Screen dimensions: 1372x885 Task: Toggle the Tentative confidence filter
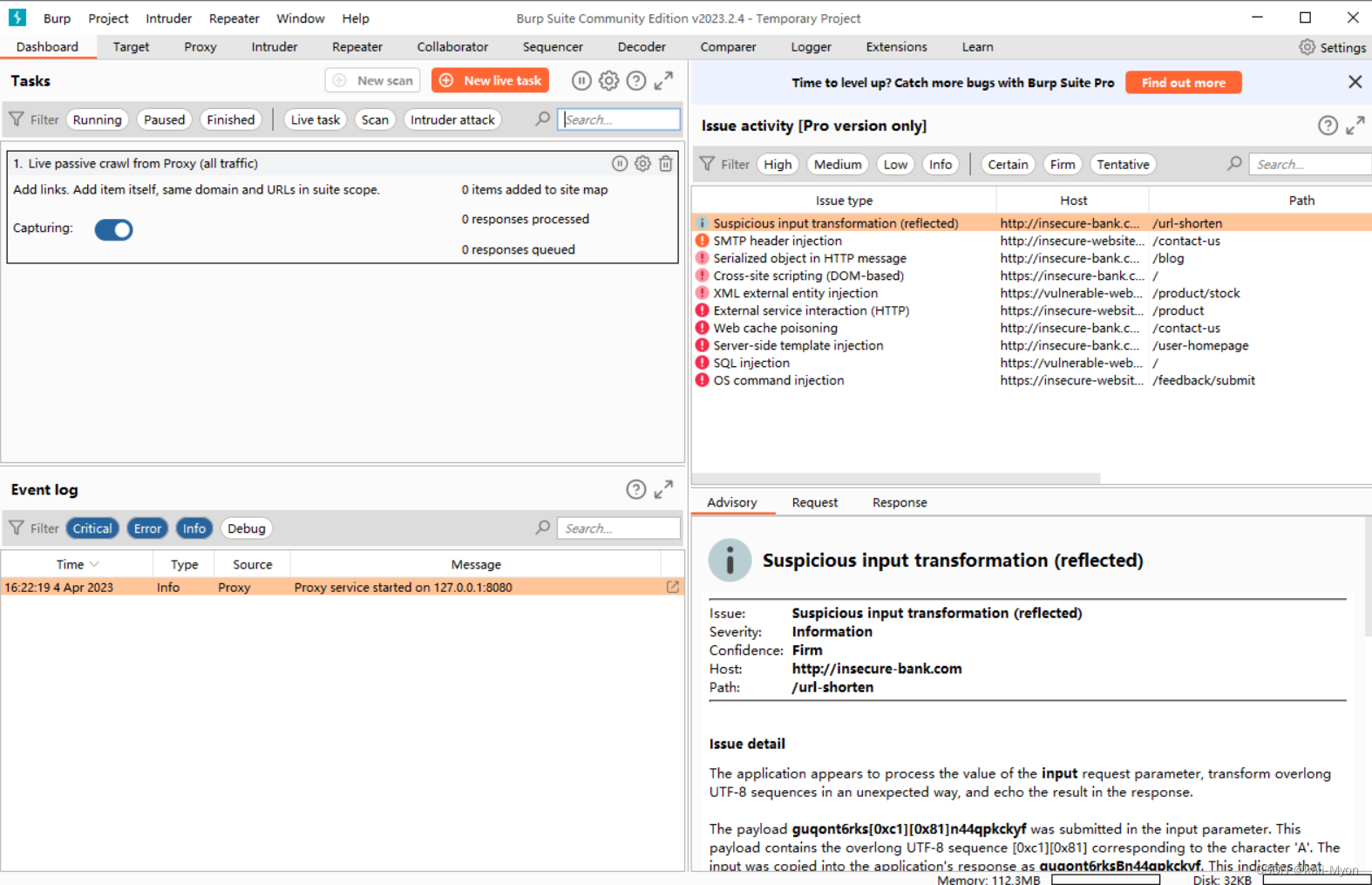(x=1123, y=164)
